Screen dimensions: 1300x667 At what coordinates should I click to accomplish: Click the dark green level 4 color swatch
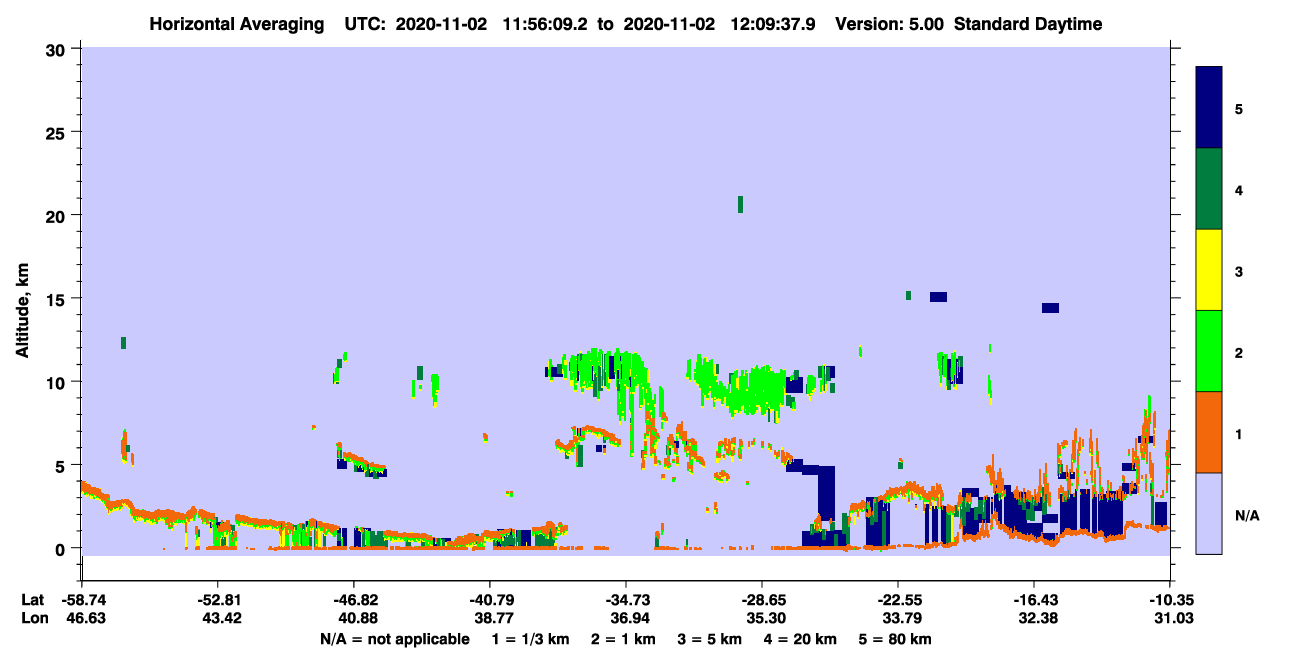pos(1209,189)
